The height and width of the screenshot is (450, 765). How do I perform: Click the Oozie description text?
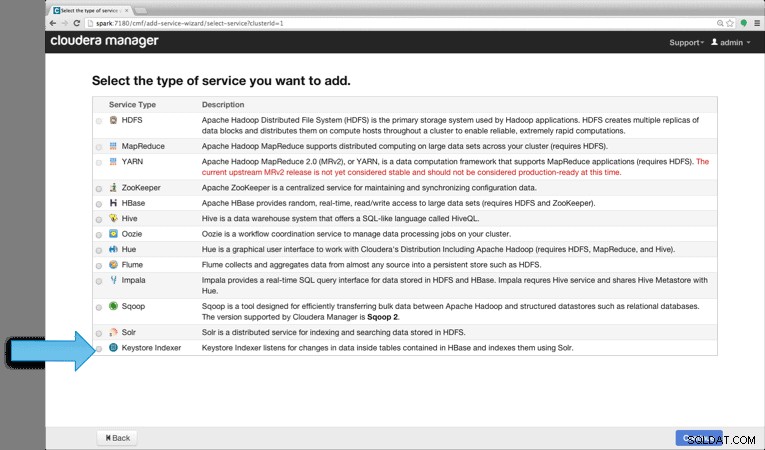point(356,234)
